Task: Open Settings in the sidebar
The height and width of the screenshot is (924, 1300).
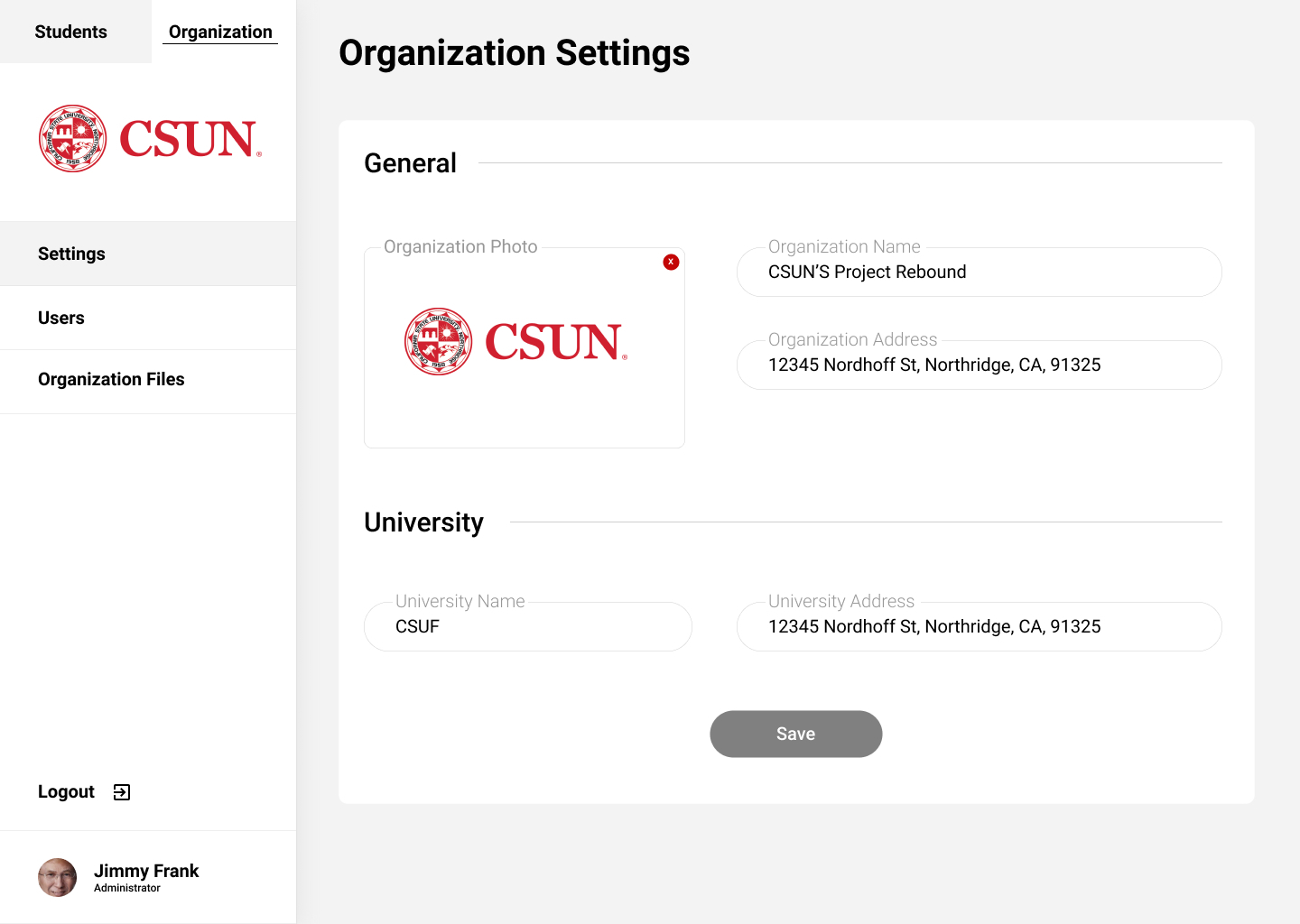Action: [x=148, y=254]
